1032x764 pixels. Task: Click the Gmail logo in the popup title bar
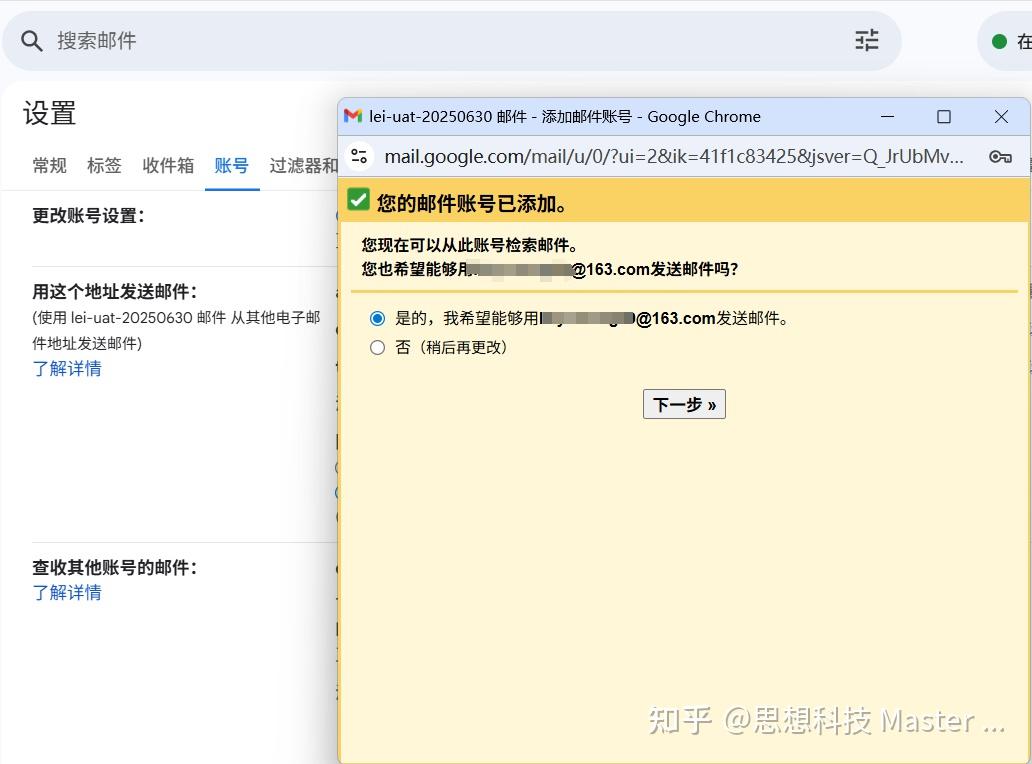coord(352,117)
